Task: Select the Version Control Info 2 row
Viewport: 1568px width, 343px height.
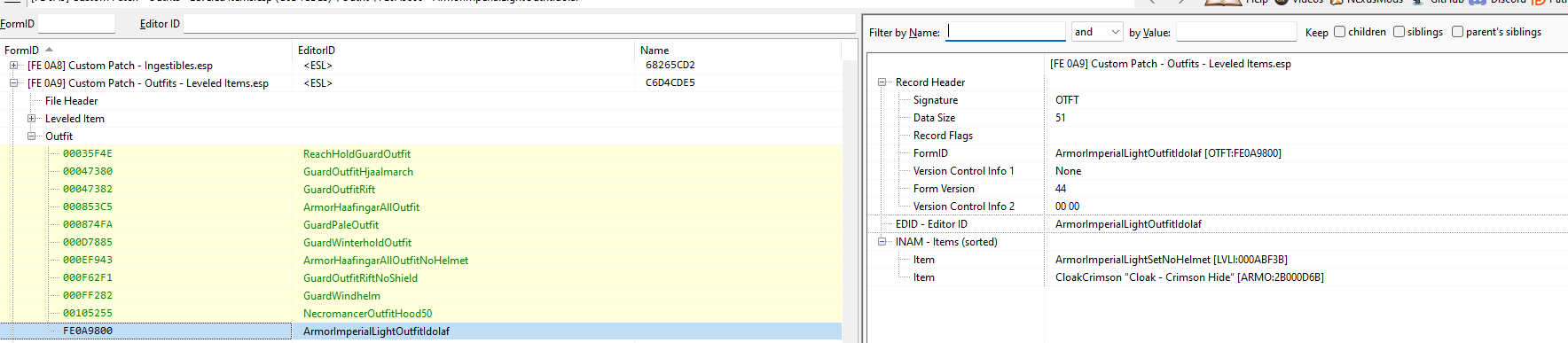Action: (963, 207)
